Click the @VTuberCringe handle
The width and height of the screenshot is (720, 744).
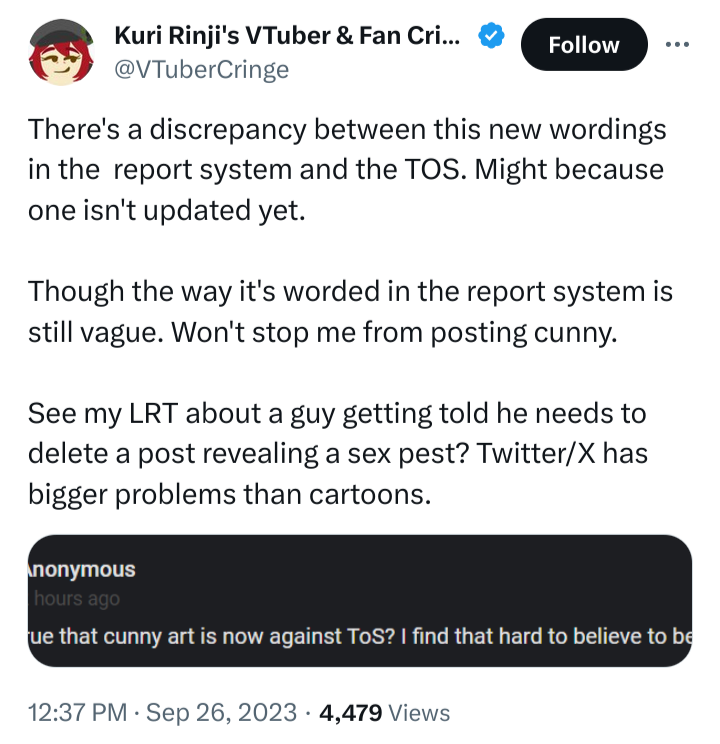click(202, 69)
